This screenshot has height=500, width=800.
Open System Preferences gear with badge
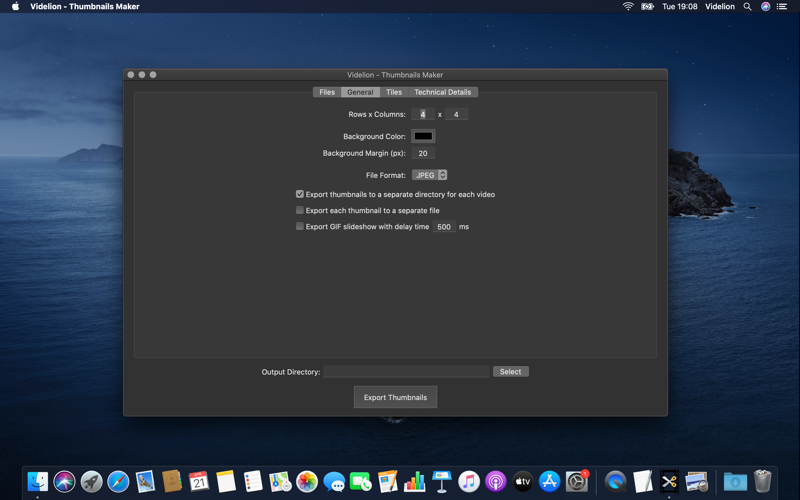point(577,481)
